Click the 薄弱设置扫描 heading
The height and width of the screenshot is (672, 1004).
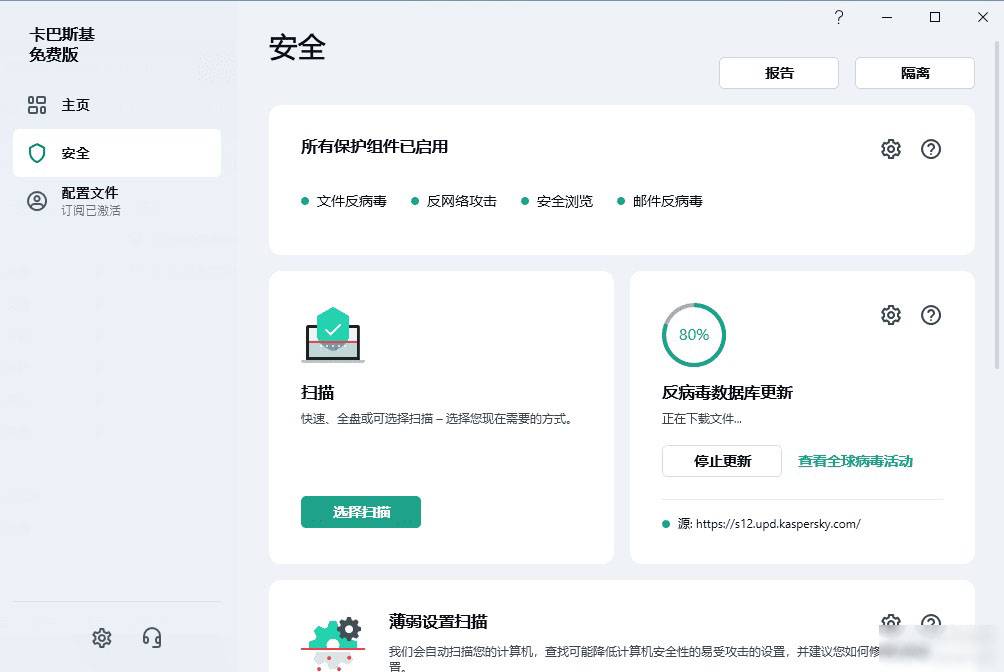click(438, 621)
